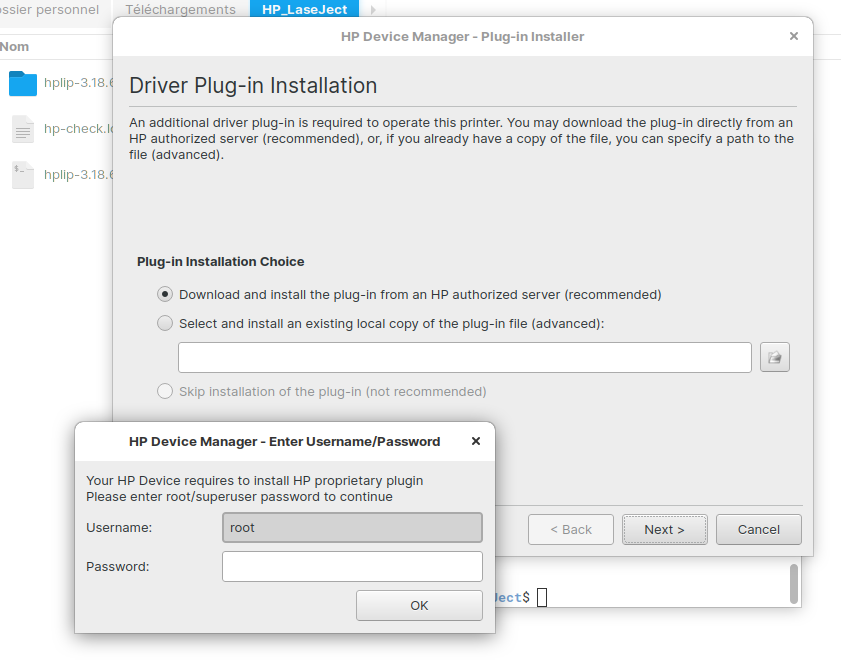The width and height of the screenshot is (841, 662).
Task: Switch to the Téléchargements path tab
Action: (180, 10)
